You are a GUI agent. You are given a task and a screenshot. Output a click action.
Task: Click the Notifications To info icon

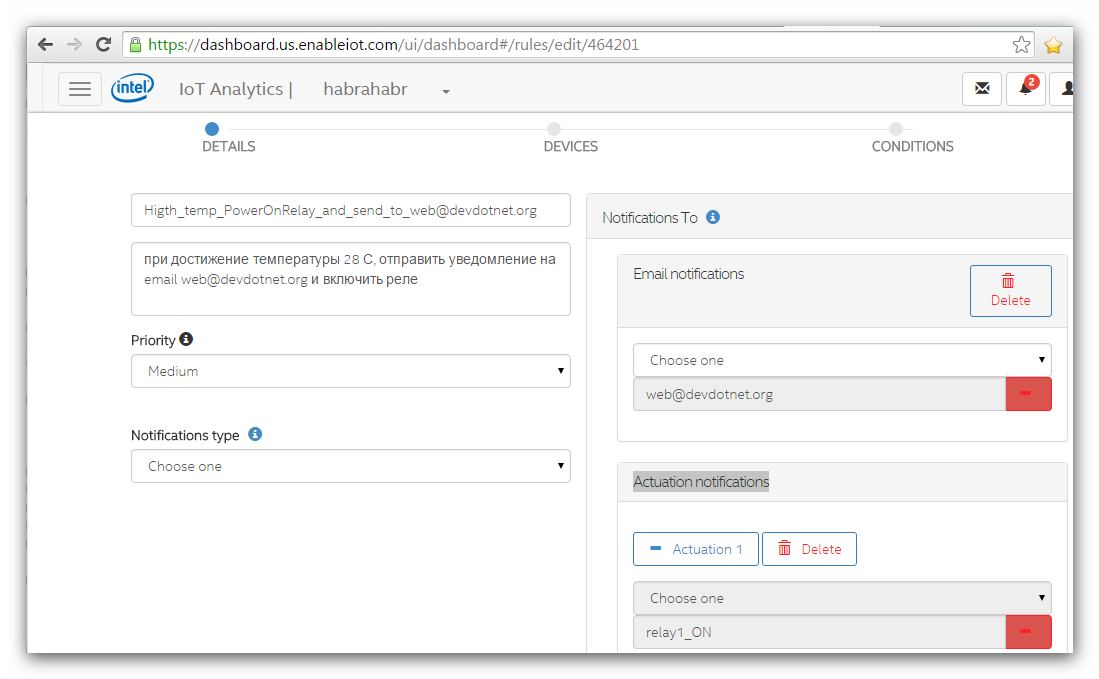712,217
